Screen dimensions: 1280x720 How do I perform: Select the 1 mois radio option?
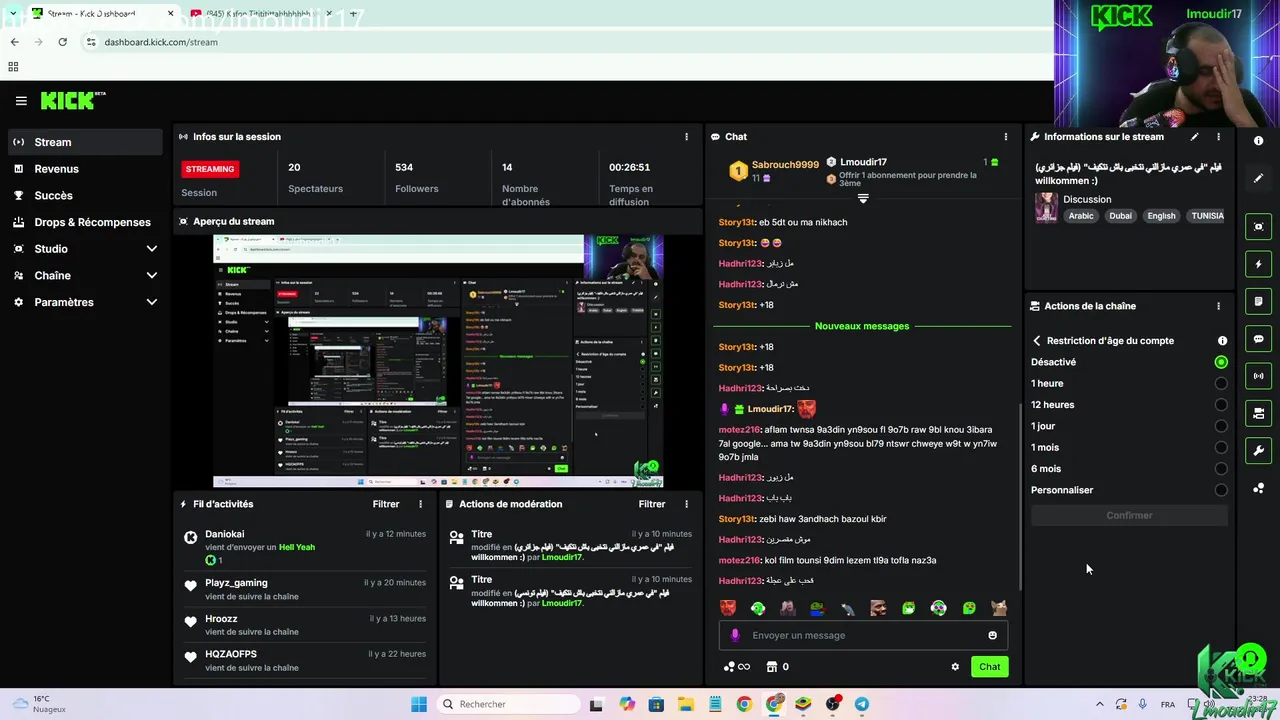(x=1221, y=447)
